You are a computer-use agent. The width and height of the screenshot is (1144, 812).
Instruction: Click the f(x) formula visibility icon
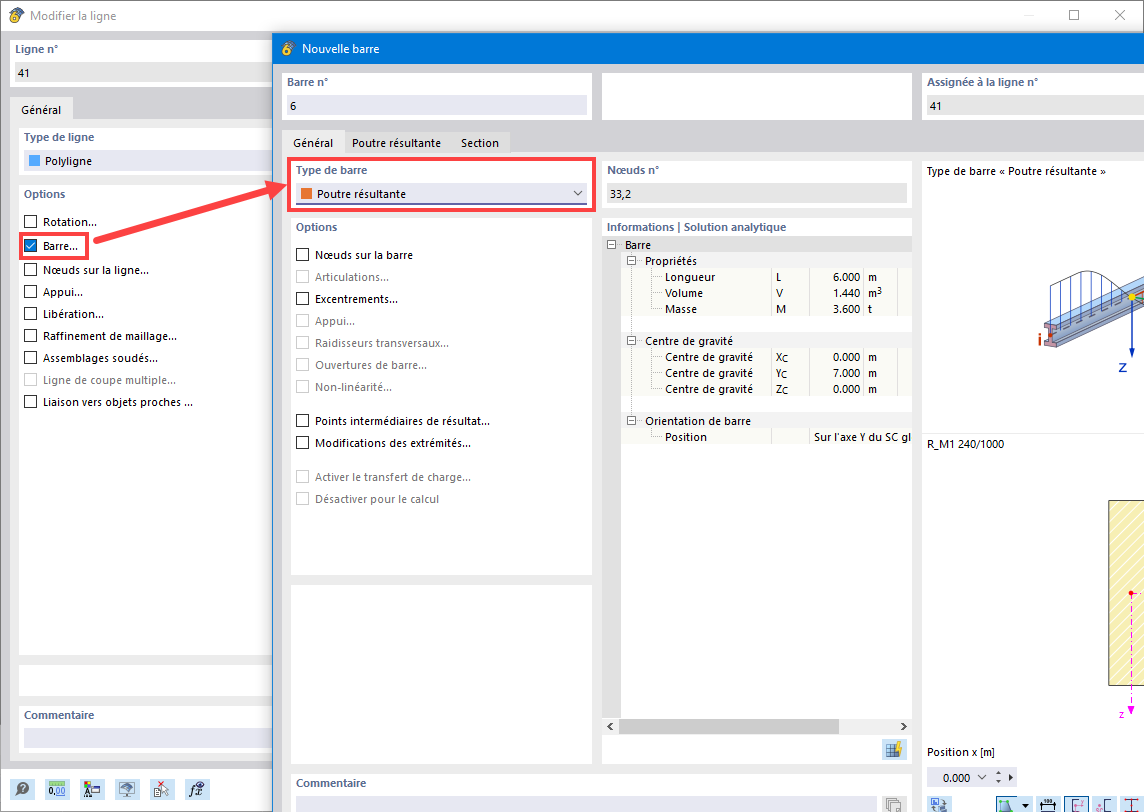click(197, 789)
